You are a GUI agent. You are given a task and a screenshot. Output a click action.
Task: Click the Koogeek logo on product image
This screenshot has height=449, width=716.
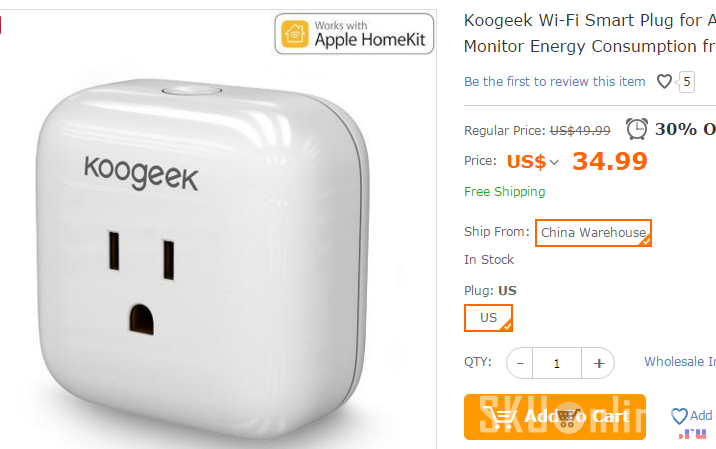tap(141, 173)
